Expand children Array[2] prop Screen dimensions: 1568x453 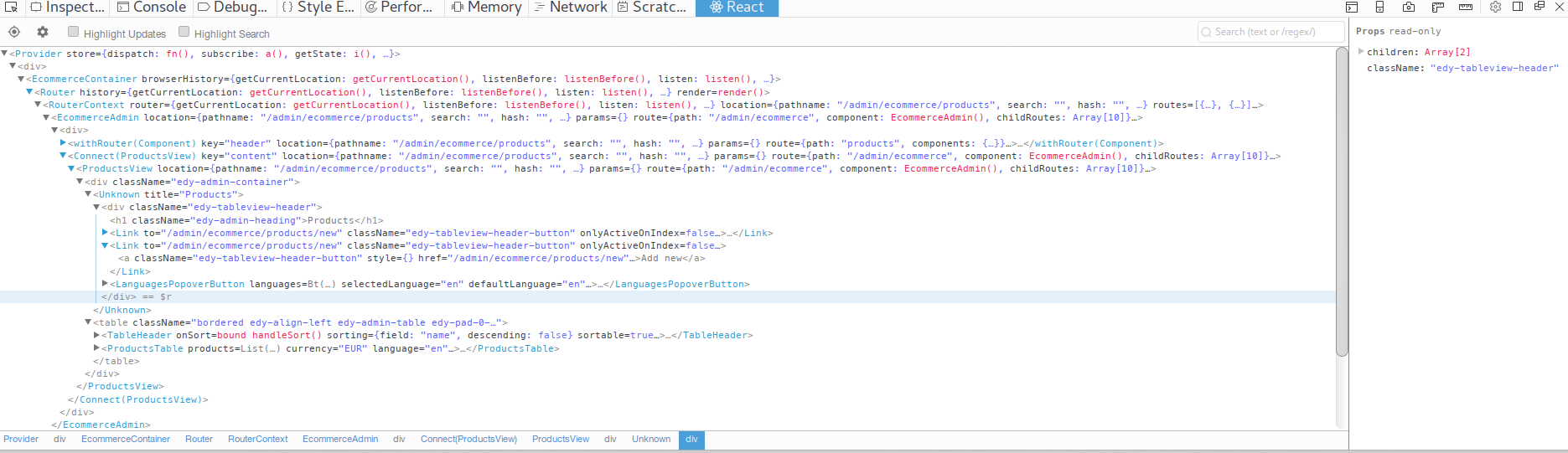(x=1361, y=52)
